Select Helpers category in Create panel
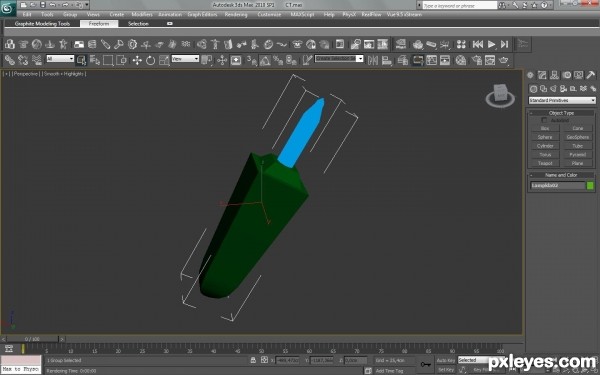 (573, 89)
